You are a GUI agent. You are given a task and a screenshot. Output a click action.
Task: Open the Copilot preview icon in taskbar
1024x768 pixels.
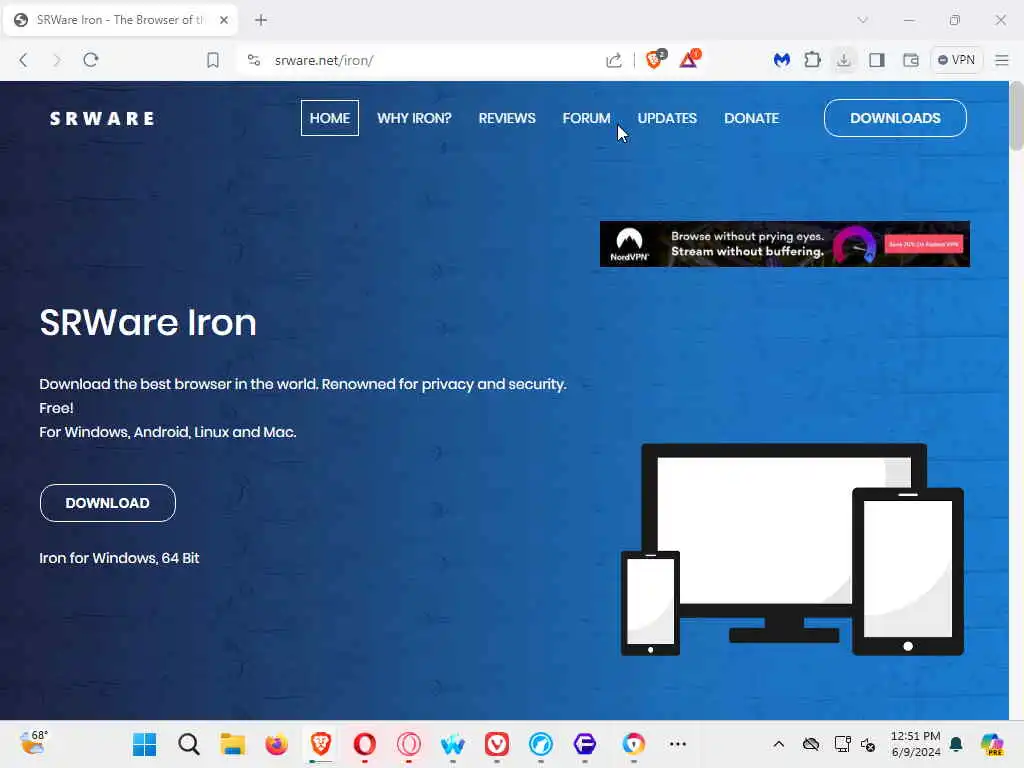992,744
